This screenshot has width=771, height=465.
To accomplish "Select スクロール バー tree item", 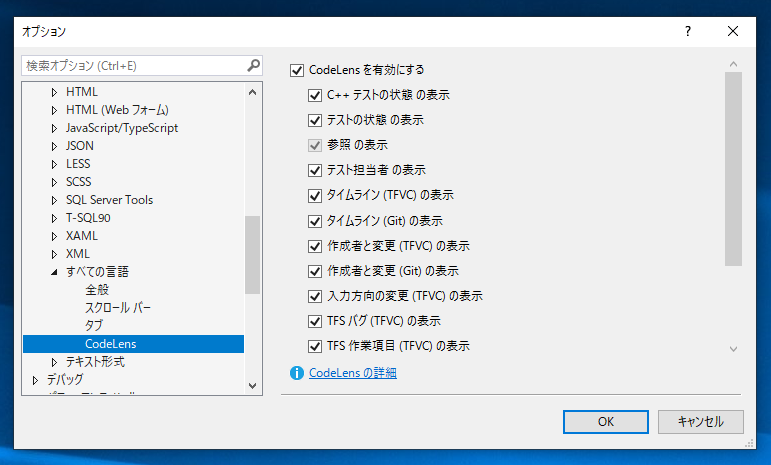I will click(118, 308).
